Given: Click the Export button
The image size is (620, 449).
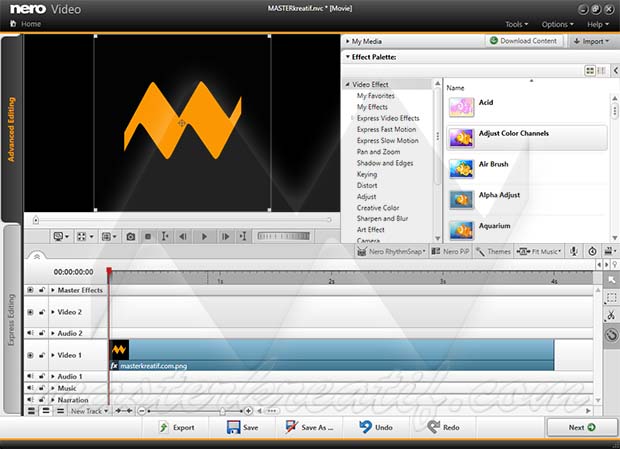Looking at the screenshot, I should tap(177, 427).
